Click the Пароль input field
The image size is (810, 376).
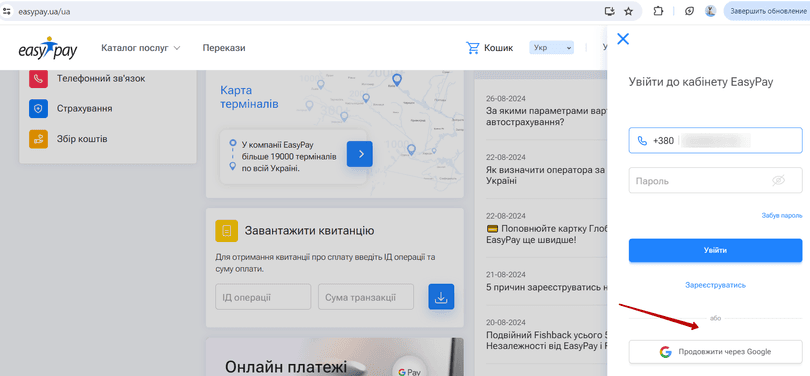pos(715,180)
